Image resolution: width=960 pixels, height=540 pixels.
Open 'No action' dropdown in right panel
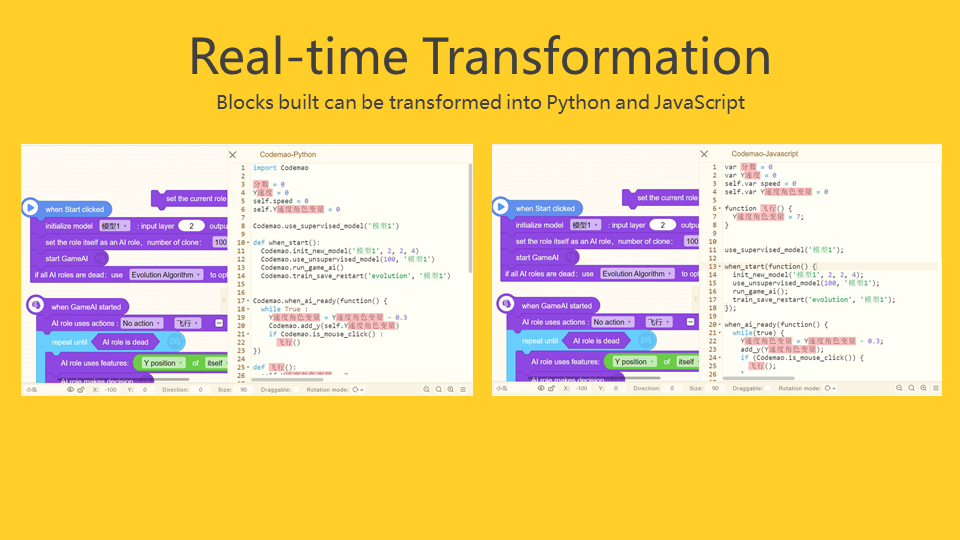tap(609, 323)
